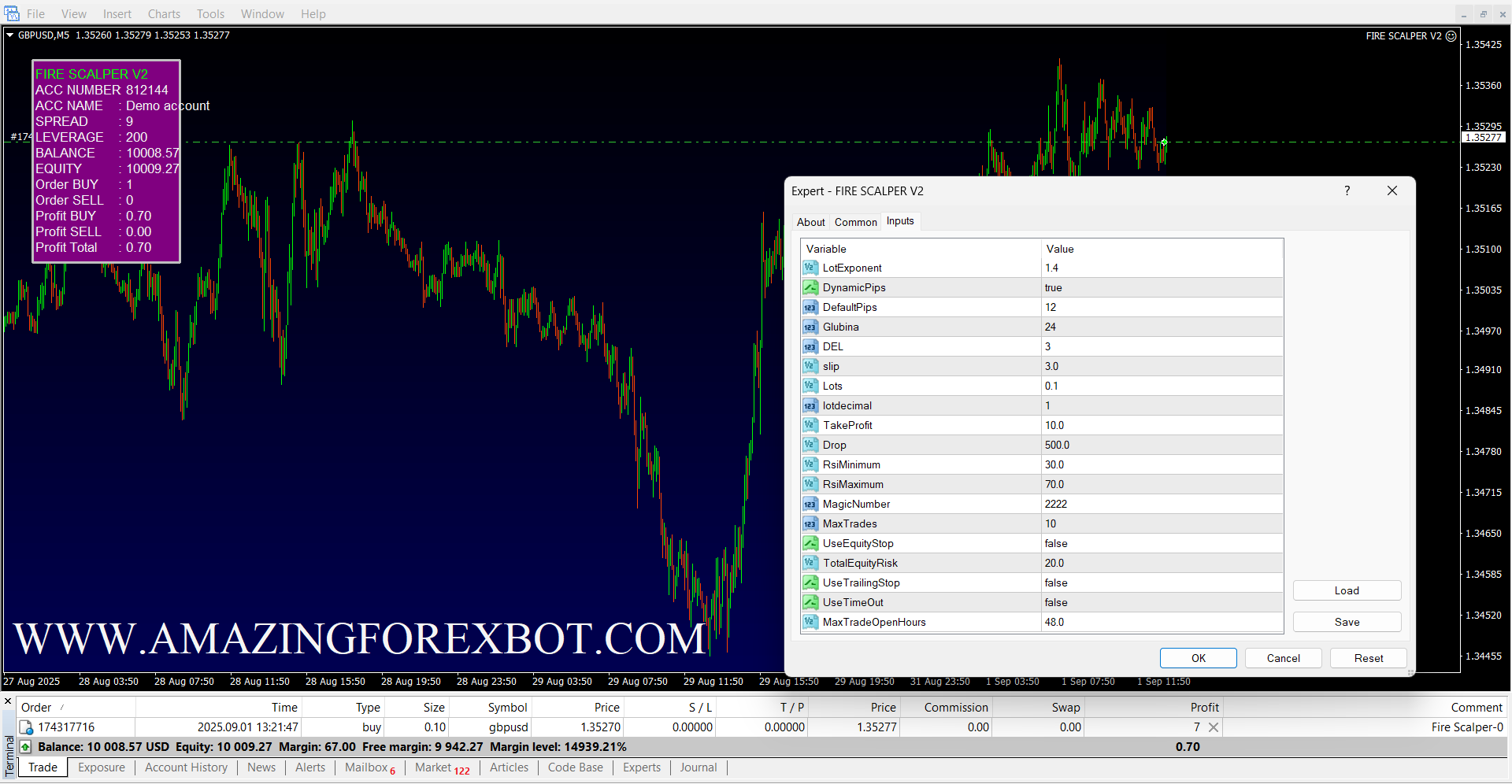This screenshot has width=1512, height=784.
Task: Click the icon beside DynamicPips variable
Action: click(810, 287)
